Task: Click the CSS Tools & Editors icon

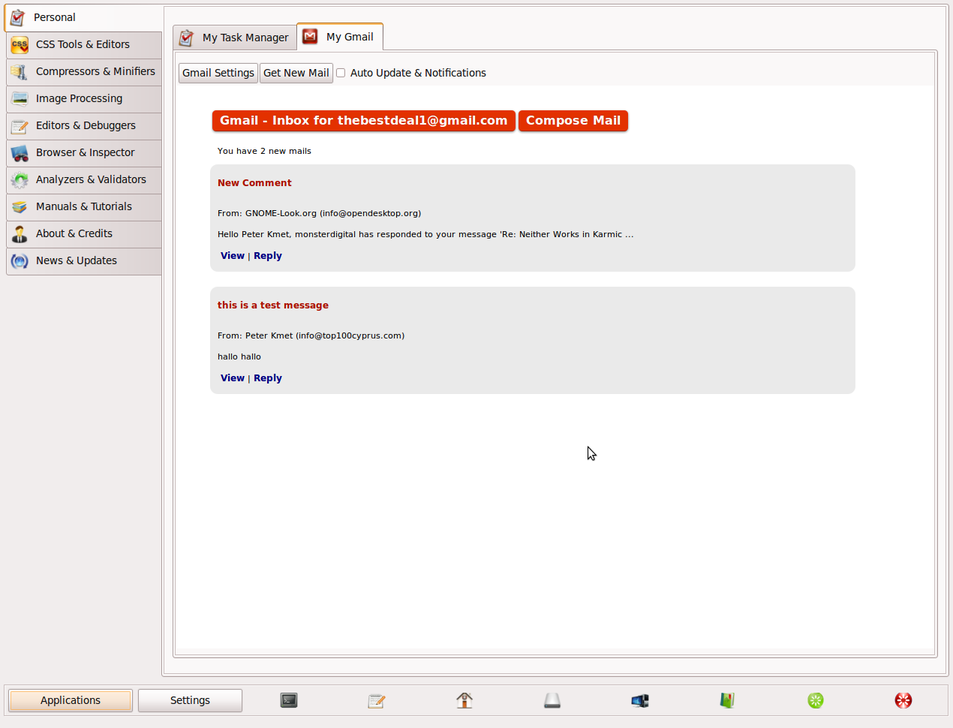Action: coord(19,44)
